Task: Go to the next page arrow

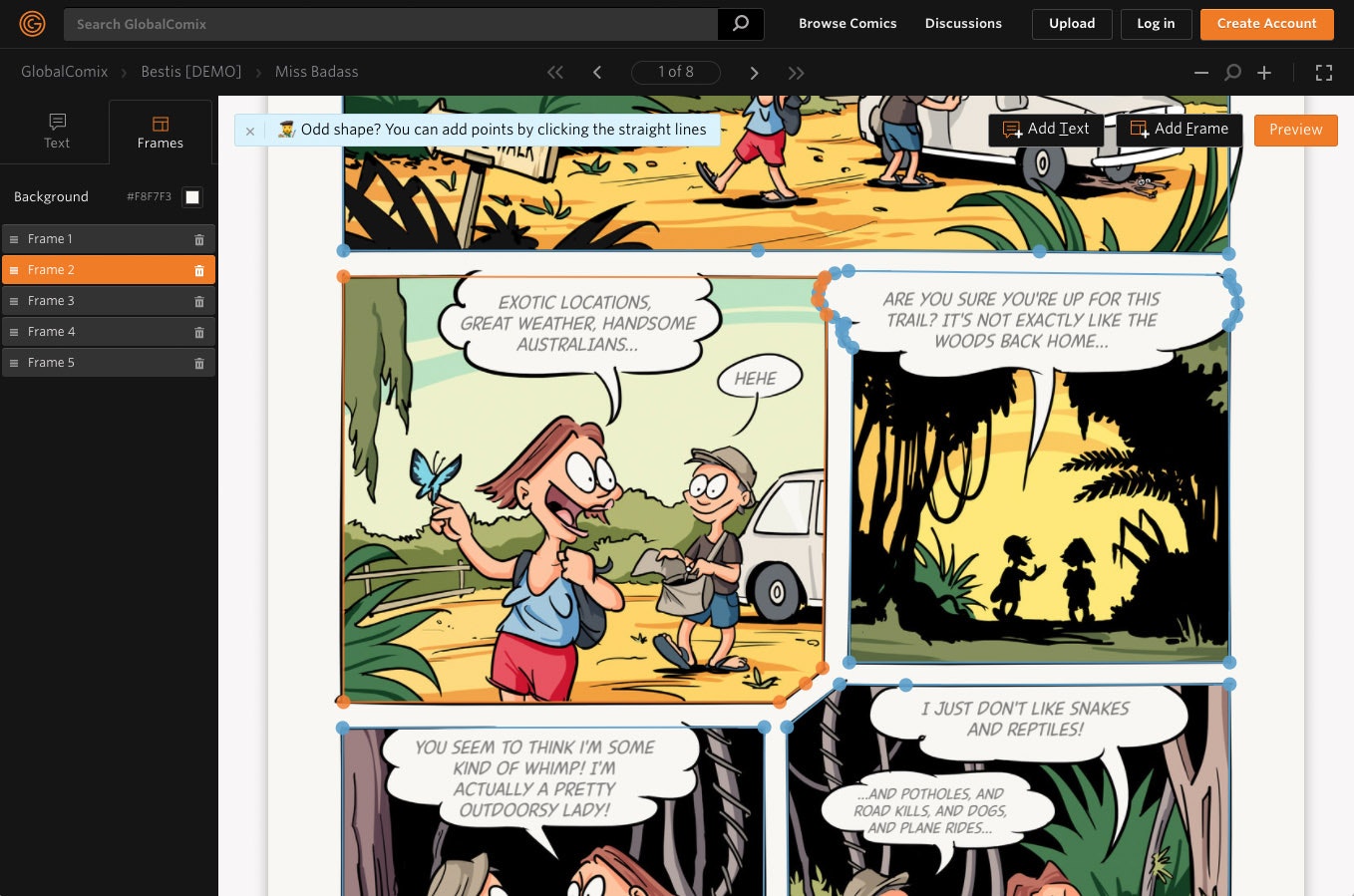Action: point(755,72)
